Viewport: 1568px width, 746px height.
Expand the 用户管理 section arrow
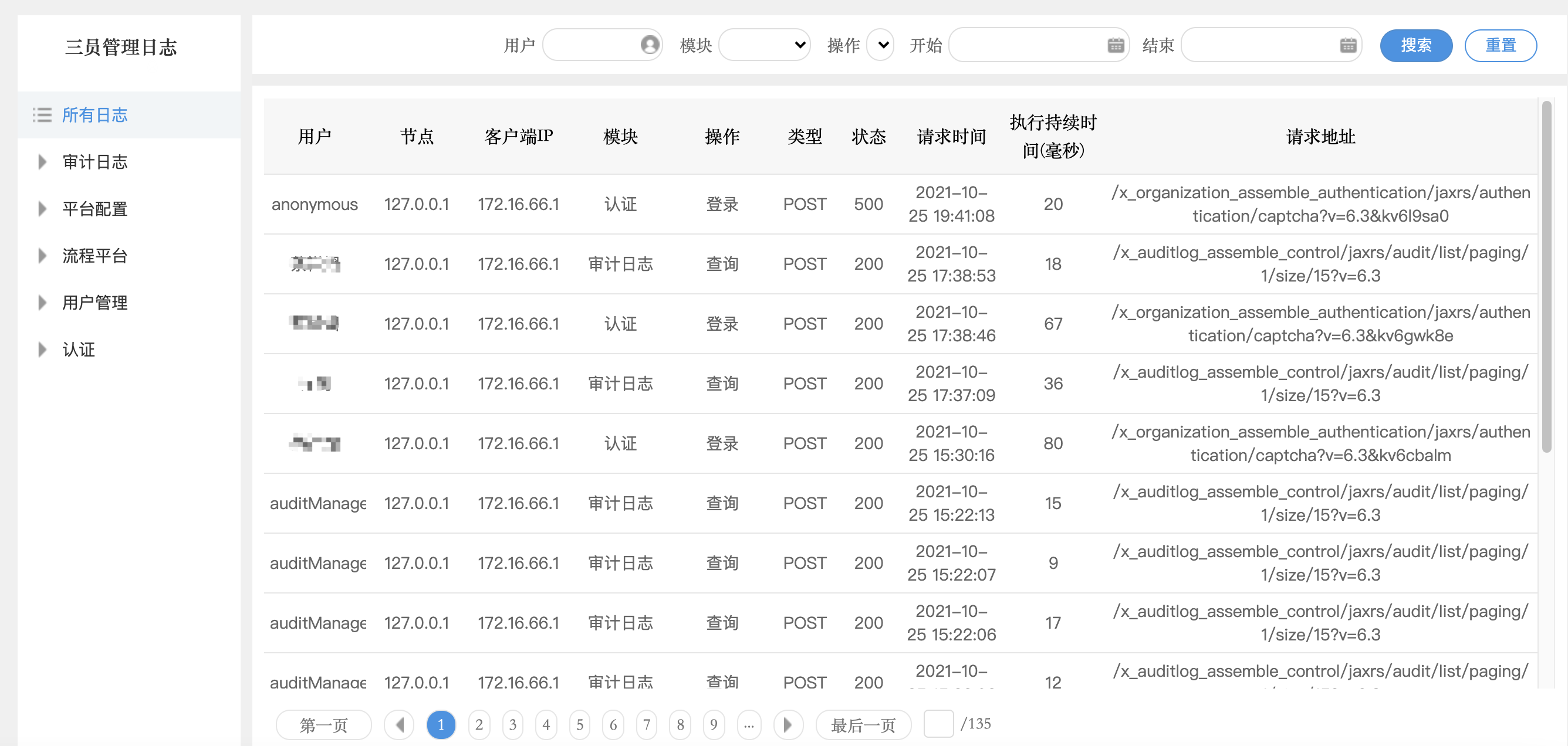42,303
